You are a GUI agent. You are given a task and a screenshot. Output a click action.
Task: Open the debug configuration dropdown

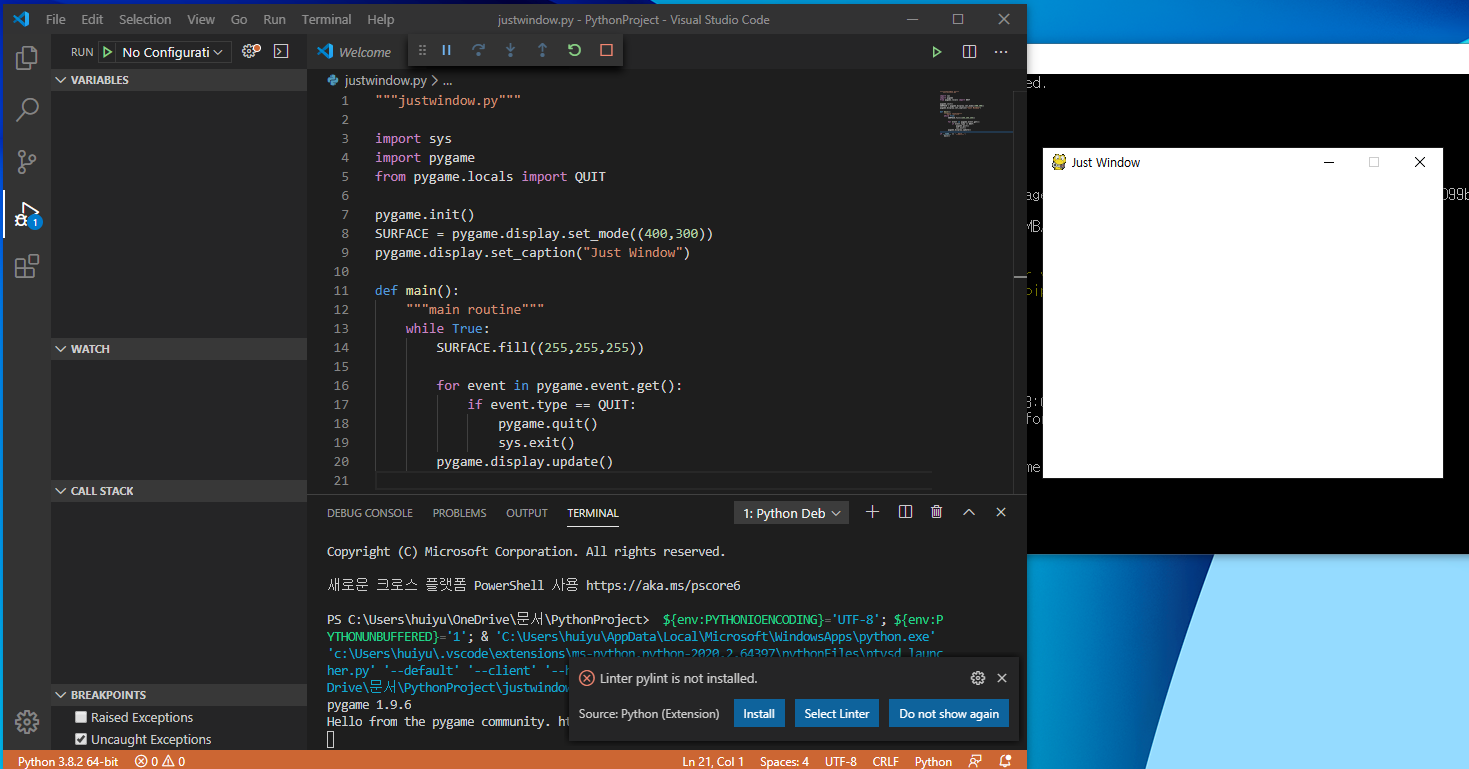point(175,52)
